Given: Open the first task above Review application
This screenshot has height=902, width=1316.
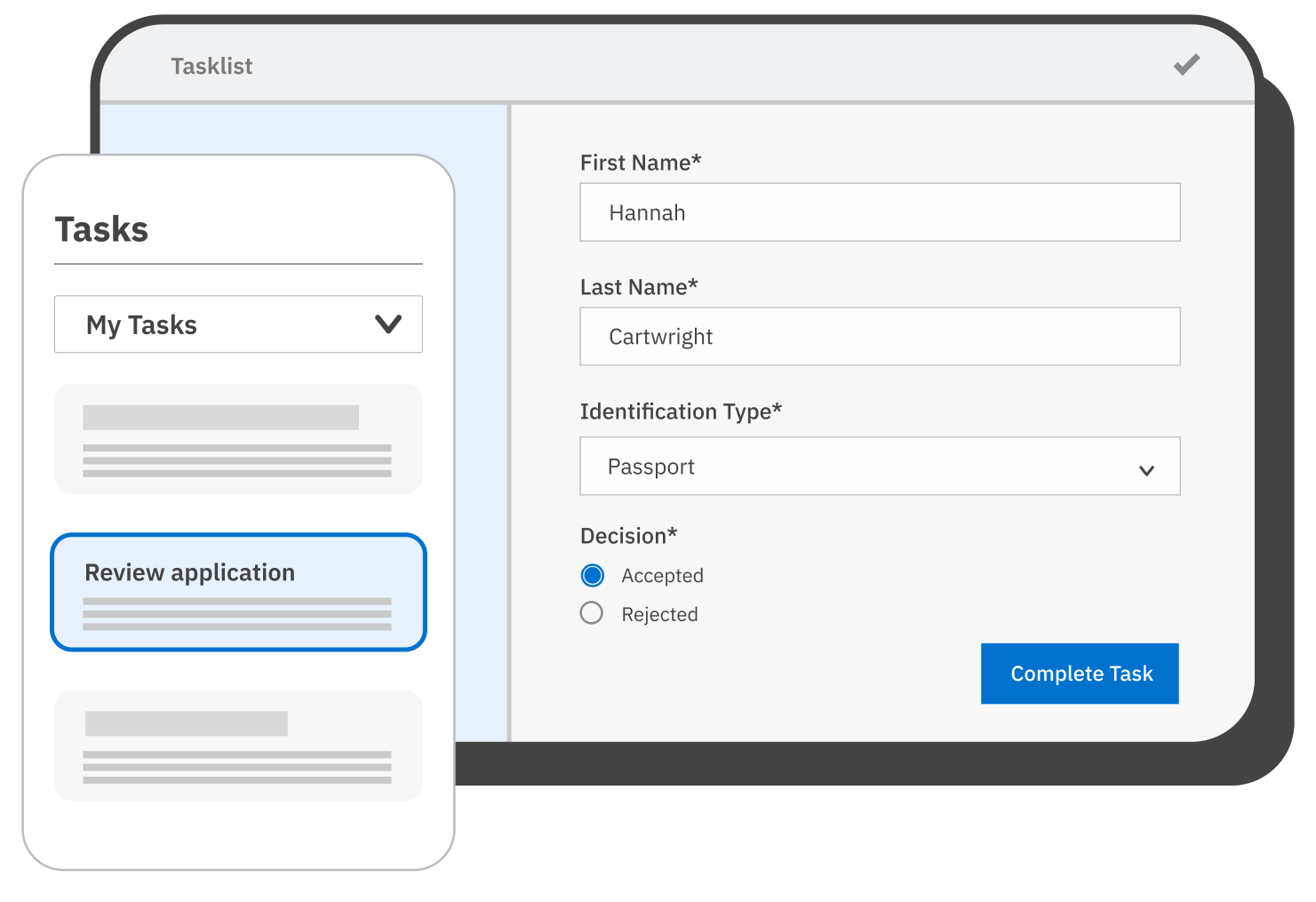Looking at the screenshot, I should pos(238,438).
